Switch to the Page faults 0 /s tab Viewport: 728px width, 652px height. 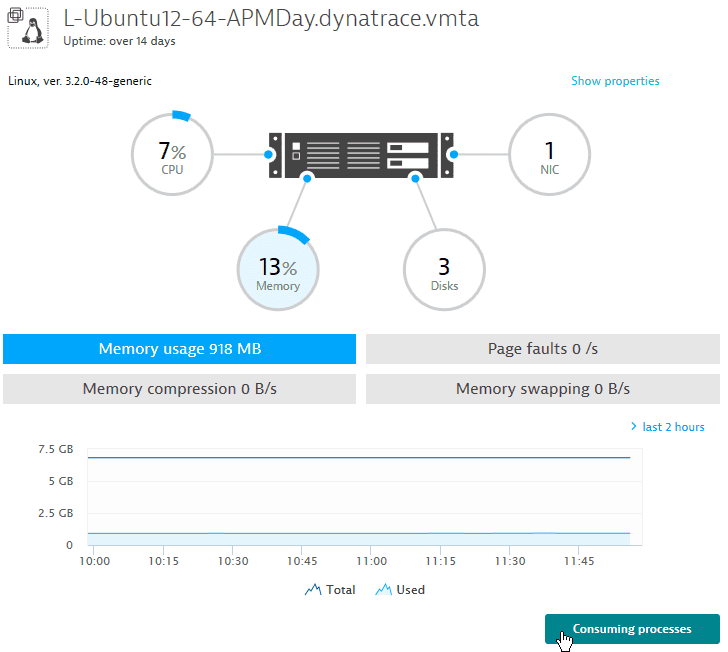pos(543,349)
